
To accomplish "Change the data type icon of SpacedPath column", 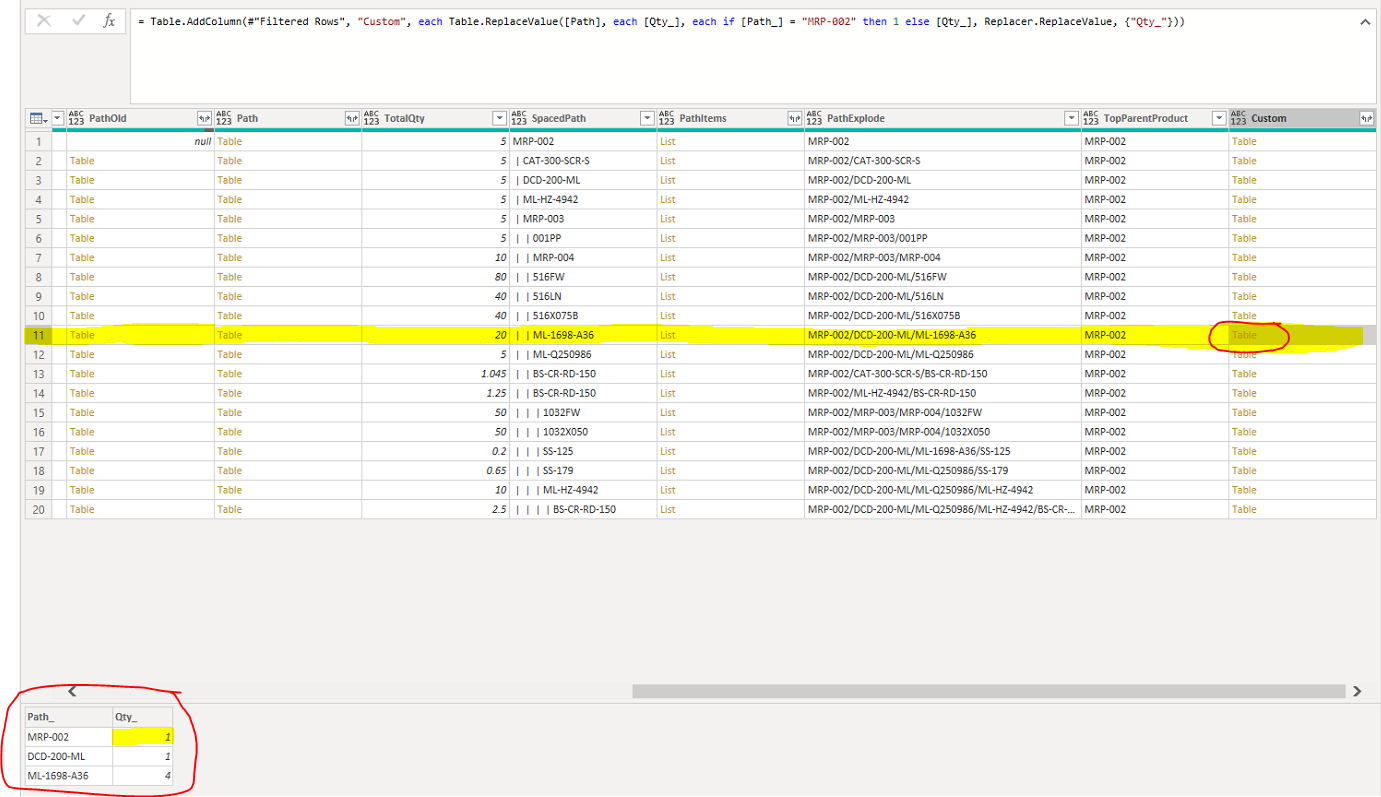I will (x=520, y=118).
